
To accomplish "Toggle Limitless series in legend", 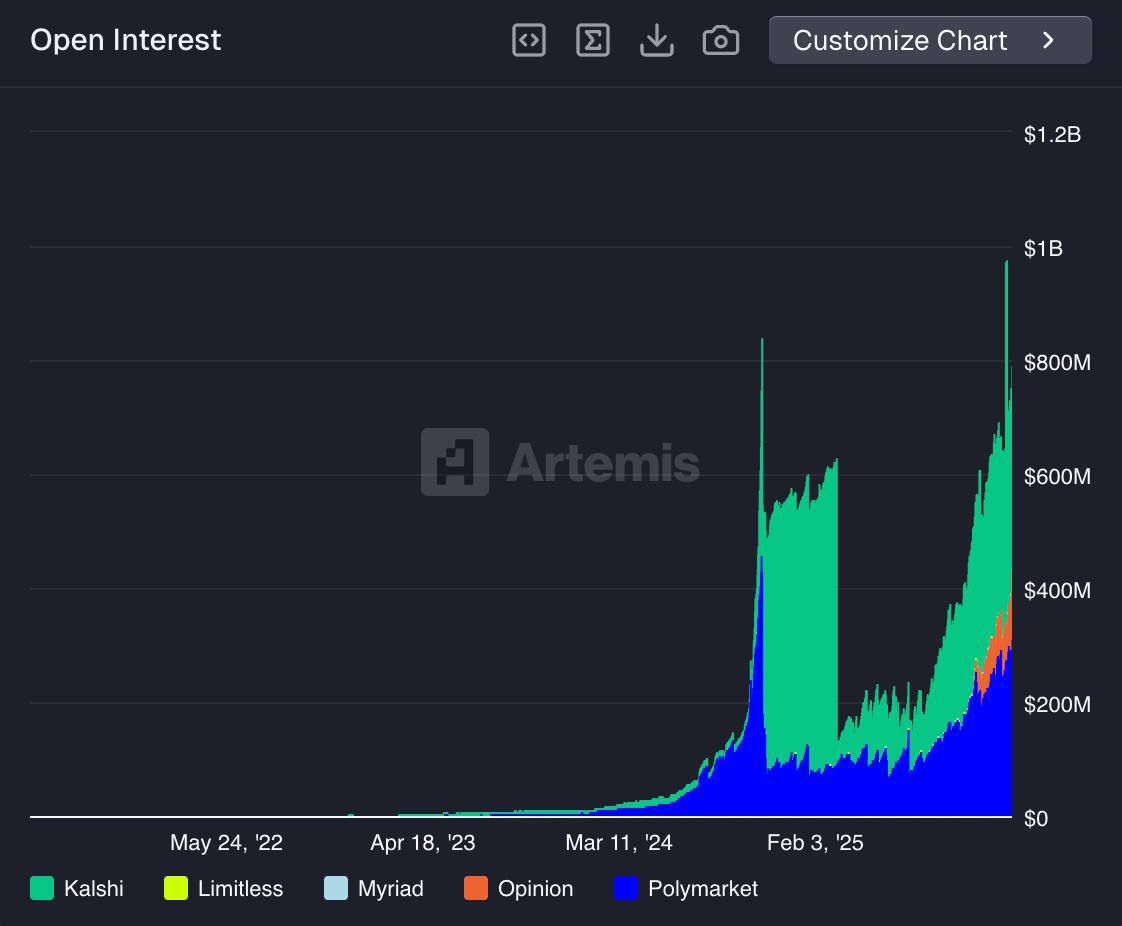I will (x=223, y=888).
